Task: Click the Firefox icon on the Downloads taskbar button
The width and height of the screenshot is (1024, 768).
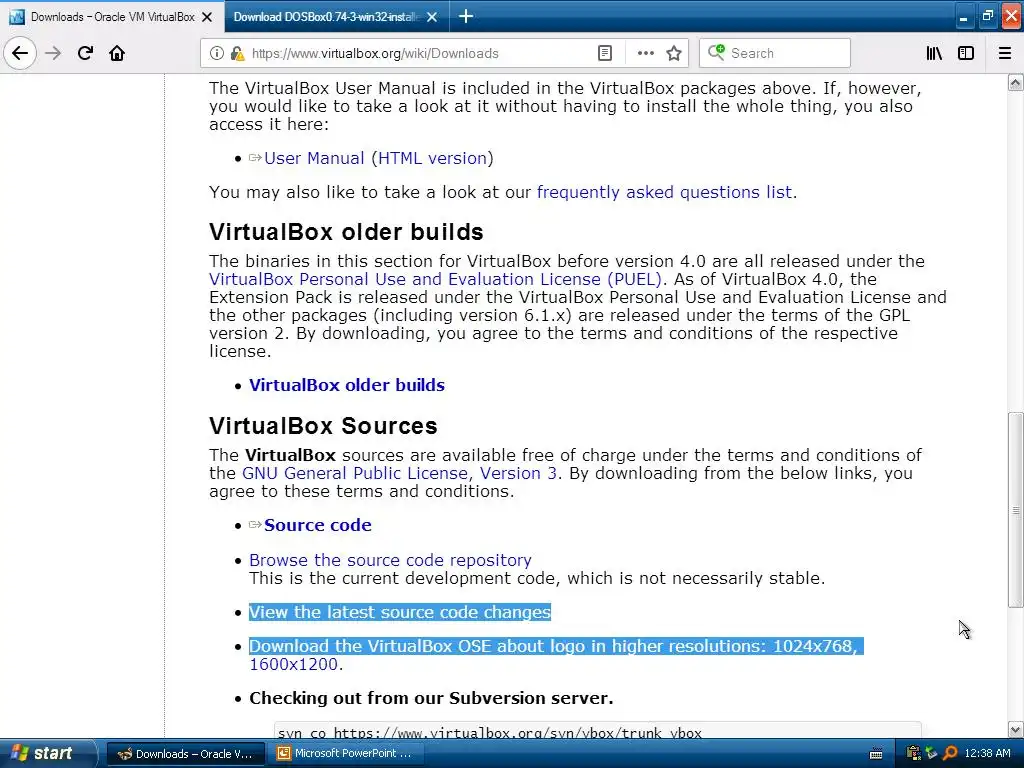Action: coord(124,754)
